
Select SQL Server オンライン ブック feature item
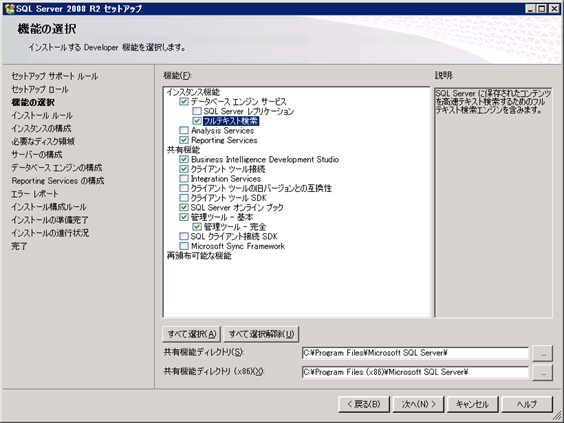[237, 208]
